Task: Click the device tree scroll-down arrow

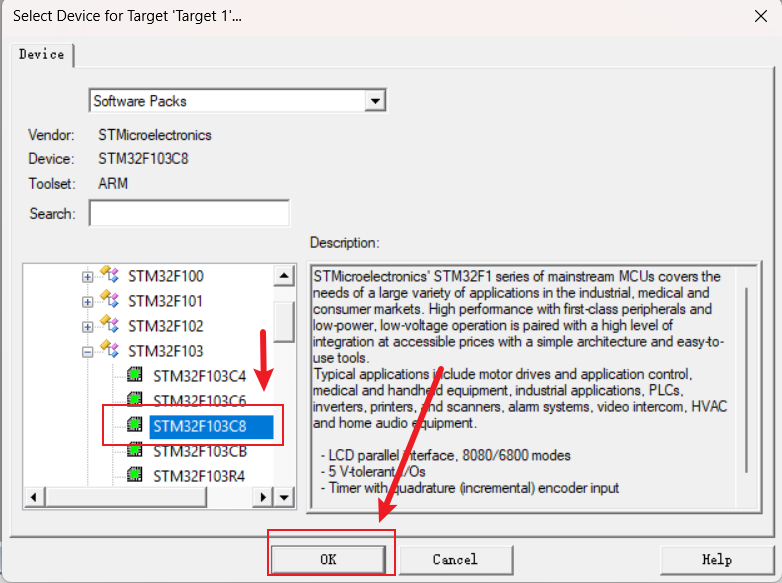Action: (x=284, y=497)
